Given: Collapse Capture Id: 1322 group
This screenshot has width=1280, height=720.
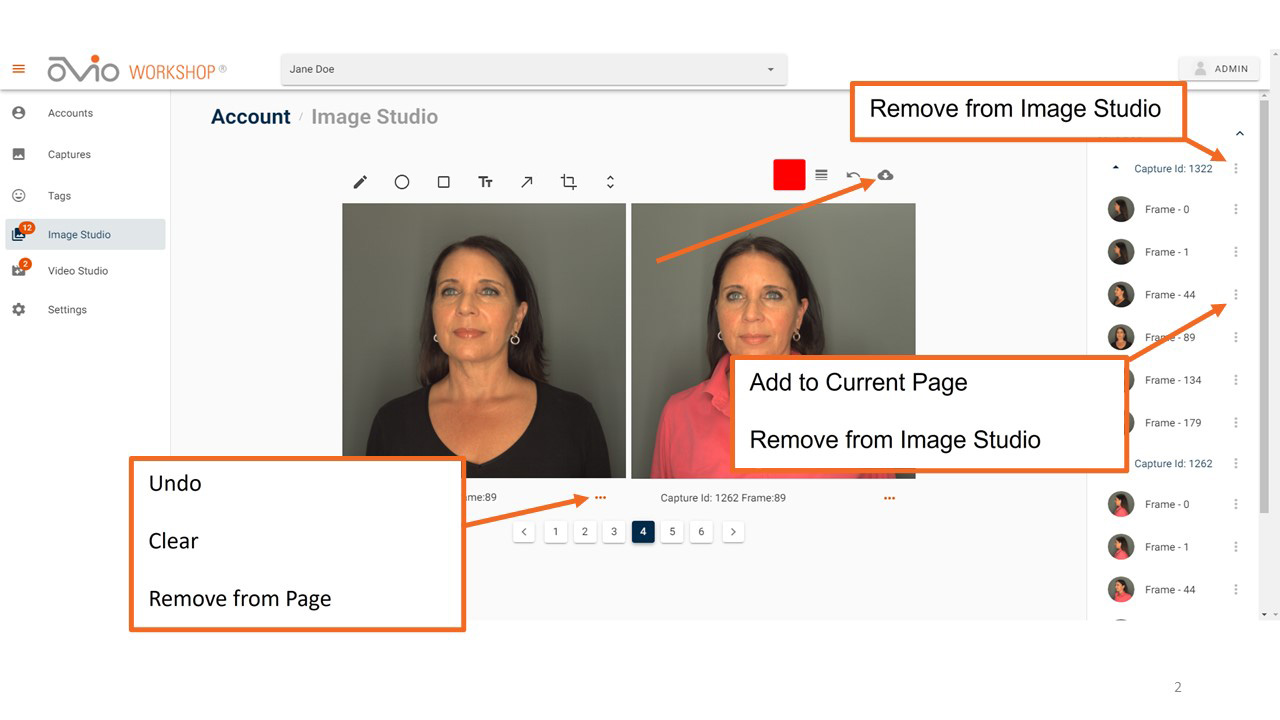Looking at the screenshot, I should click(1116, 168).
